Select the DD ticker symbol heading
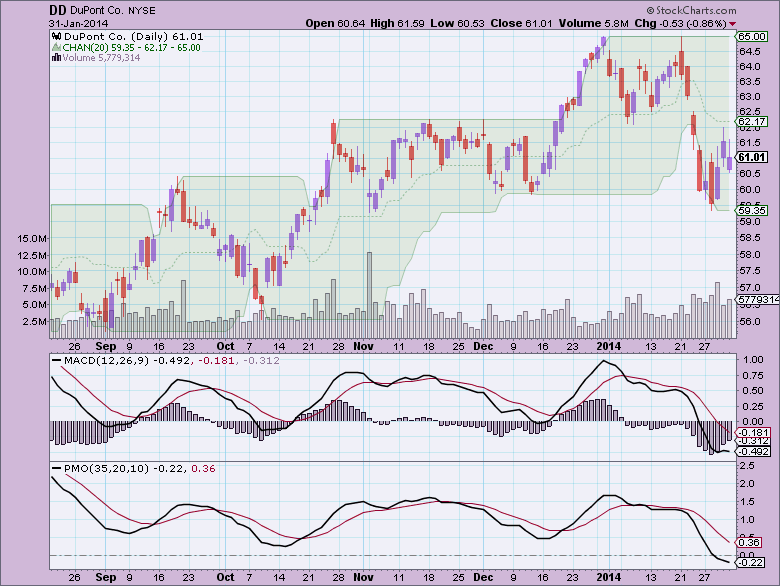This screenshot has width=780, height=586. tap(58, 10)
